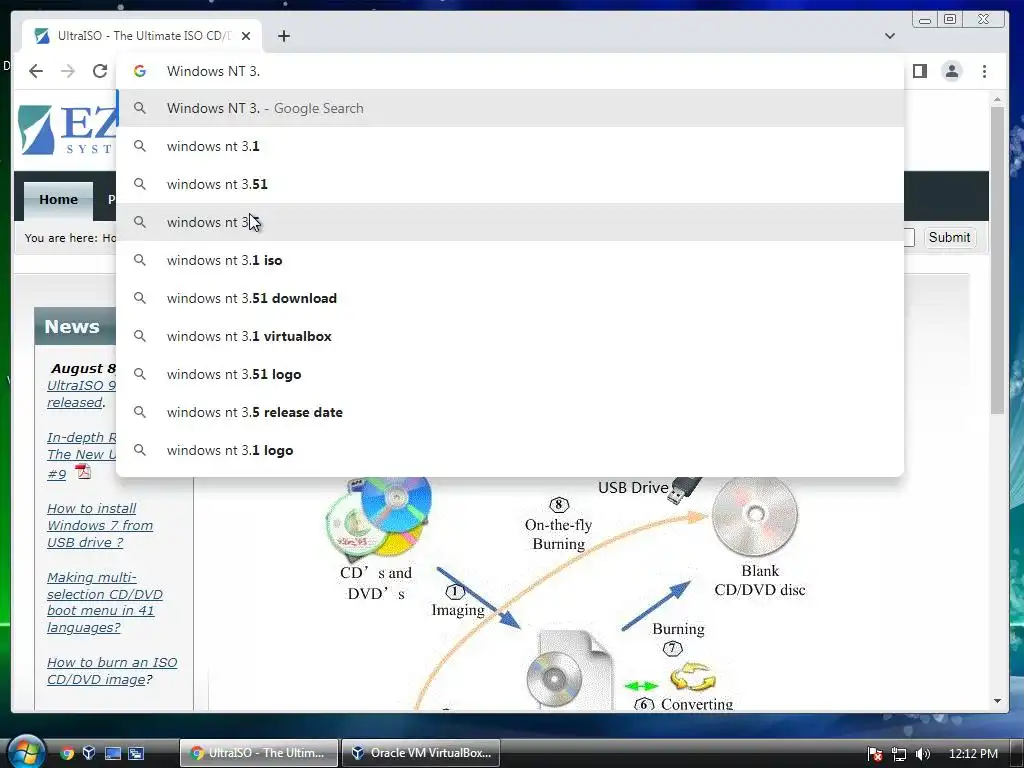The image size is (1024, 768).
Task: Click the network tray icon
Action: [x=899, y=754]
